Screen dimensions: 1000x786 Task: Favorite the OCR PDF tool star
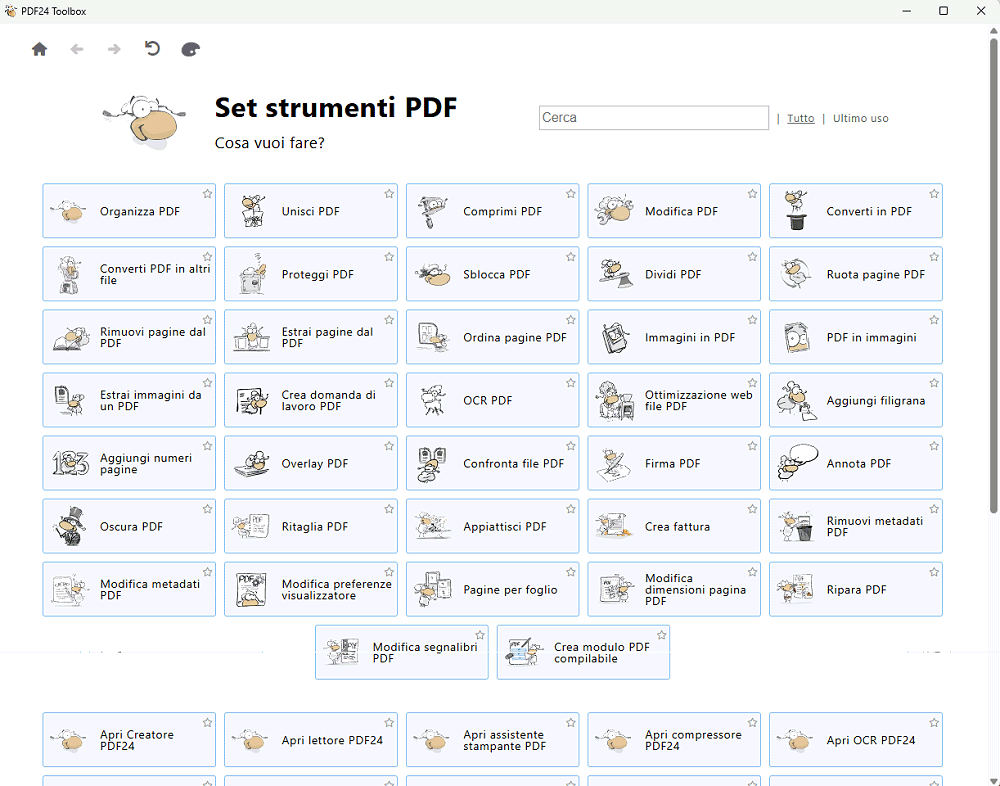point(571,383)
